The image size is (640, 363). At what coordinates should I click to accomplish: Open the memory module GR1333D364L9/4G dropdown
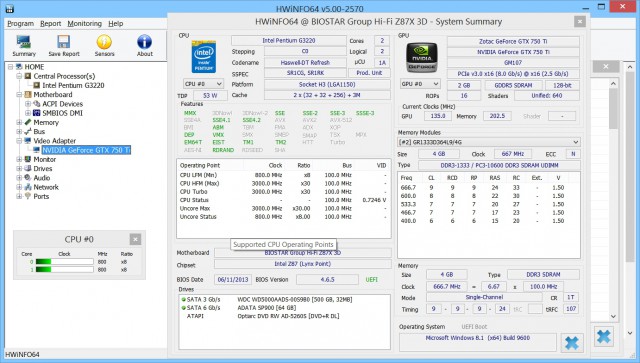(x=489, y=142)
